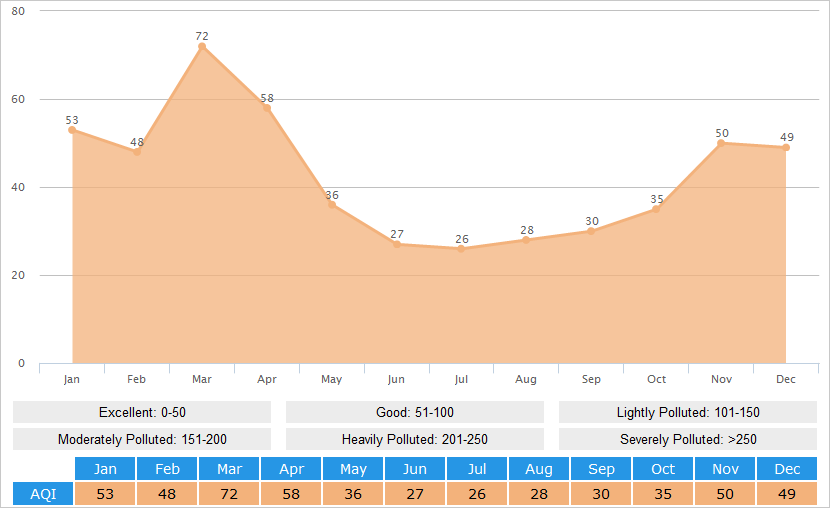The width and height of the screenshot is (830, 508).
Task: Select the Mar table column header
Action: pos(229,469)
